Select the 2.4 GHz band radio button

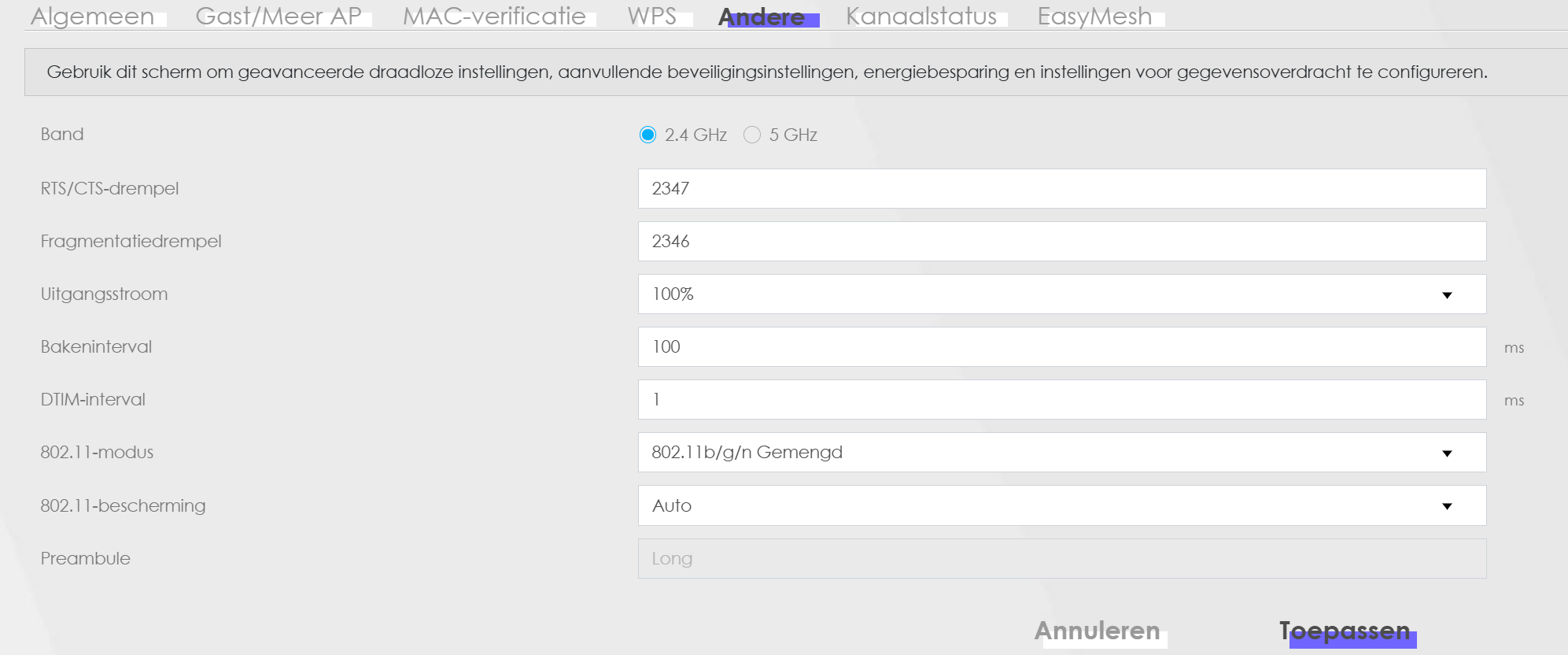coord(647,135)
